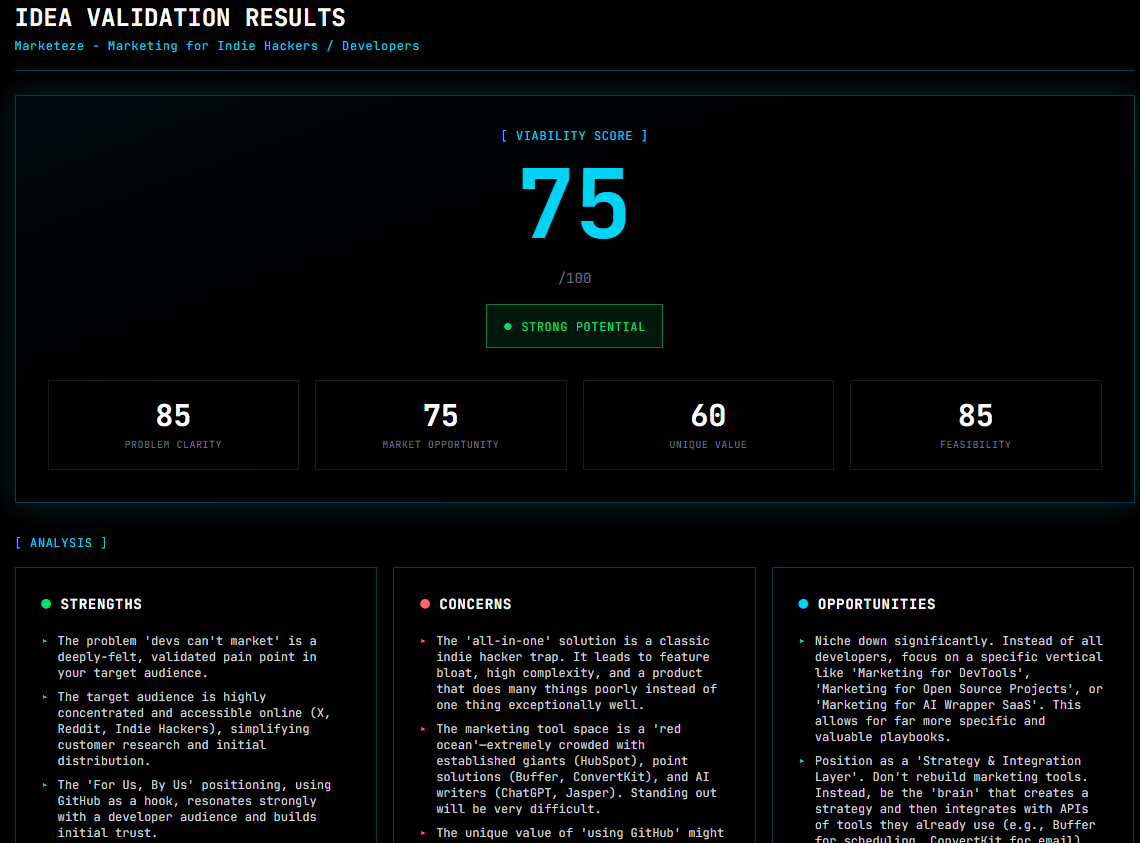This screenshot has height=843, width=1140.
Task: Click the red status dot in the Concerns panel
Action: 424,603
